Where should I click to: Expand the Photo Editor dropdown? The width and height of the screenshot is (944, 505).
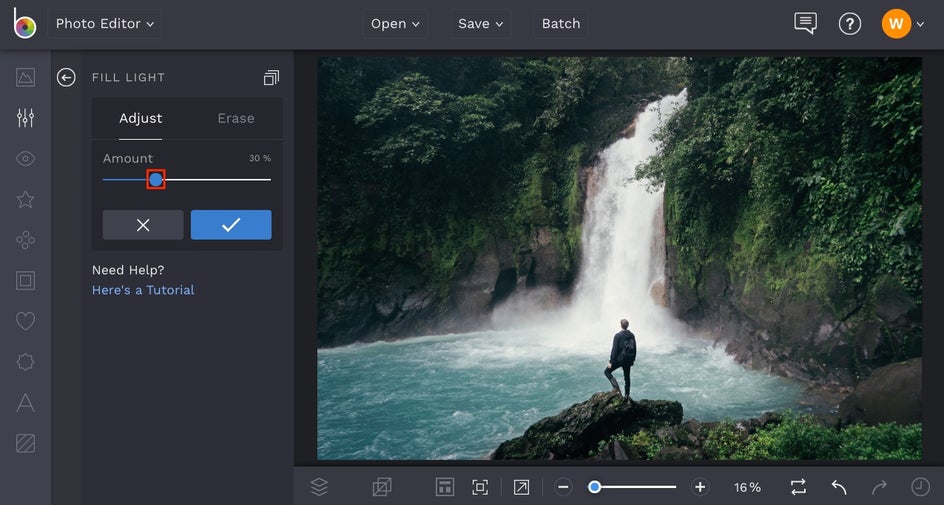point(105,23)
